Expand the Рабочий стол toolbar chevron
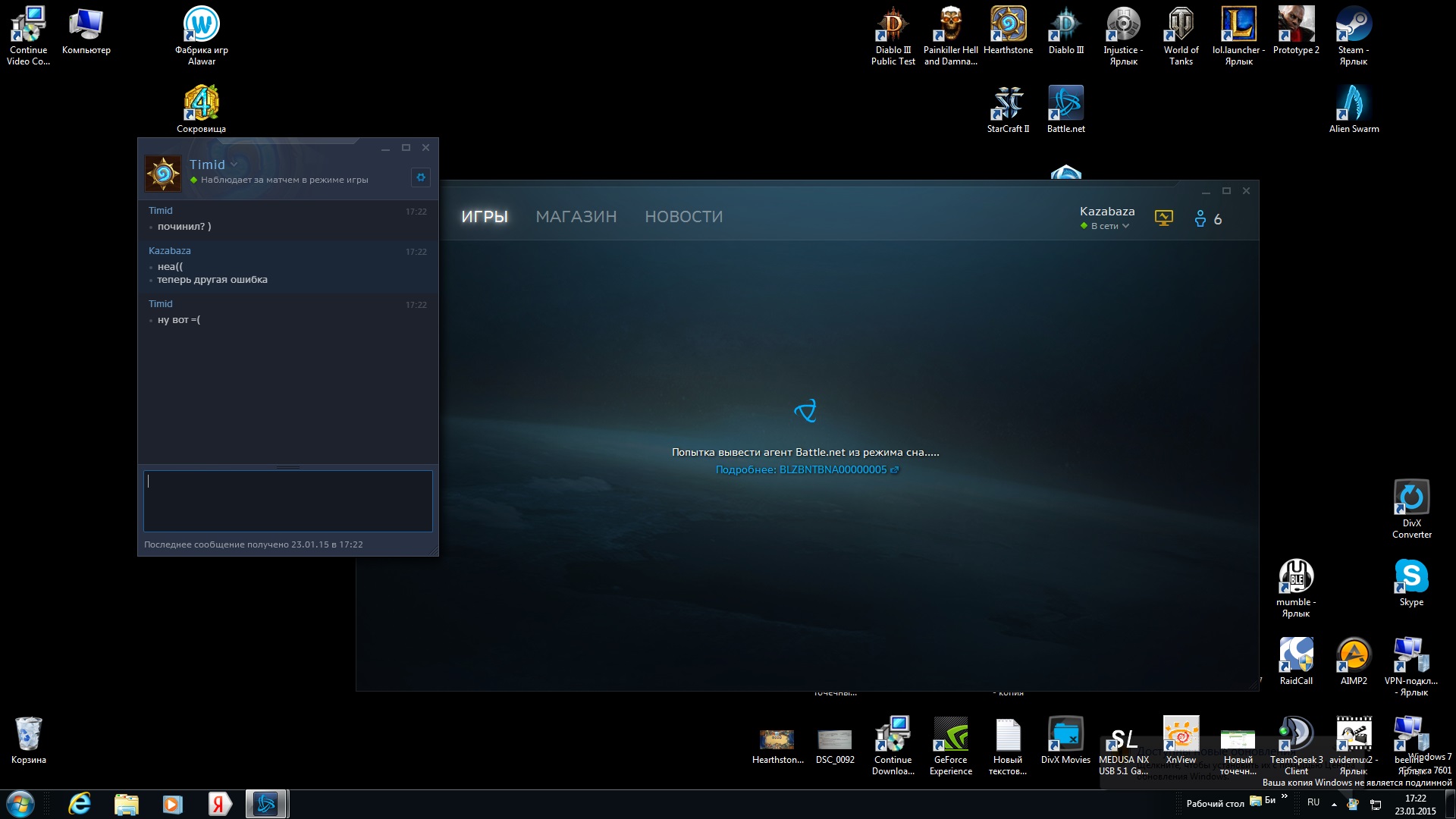The image size is (1456, 819). [x=1285, y=796]
